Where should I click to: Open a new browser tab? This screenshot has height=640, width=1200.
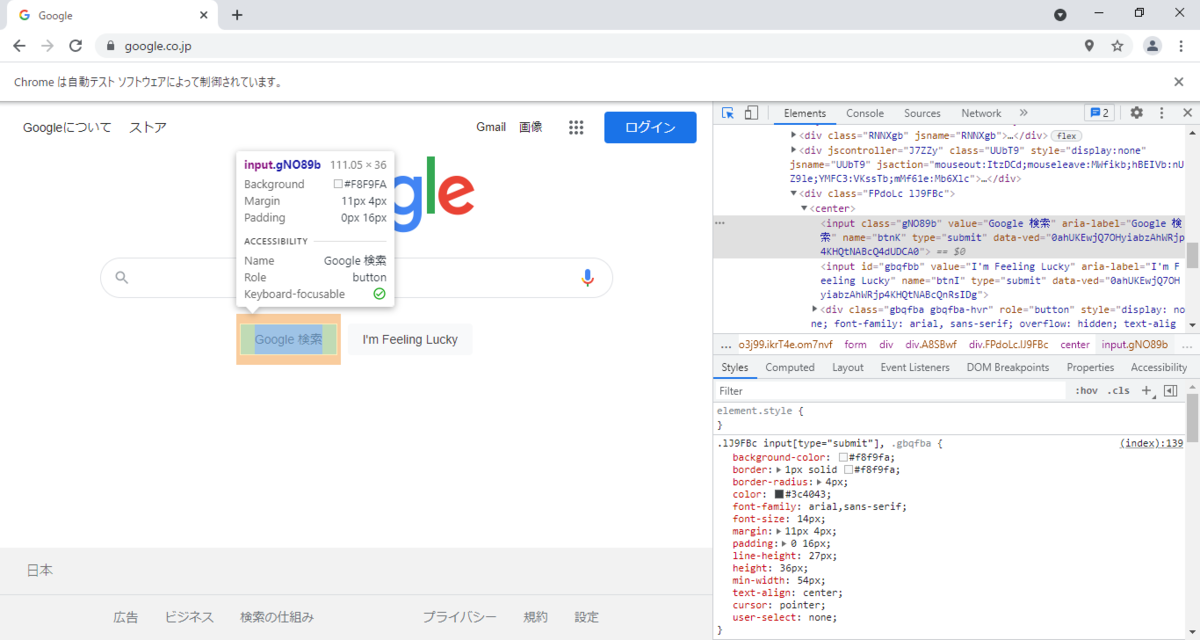(x=237, y=15)
